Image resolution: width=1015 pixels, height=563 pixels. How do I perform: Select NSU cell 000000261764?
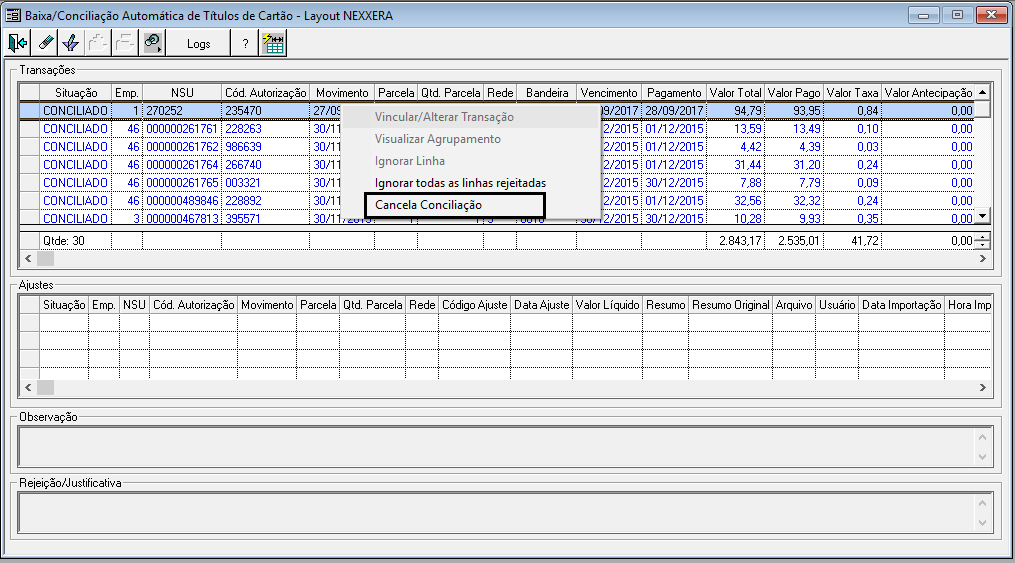coord(182,165)
